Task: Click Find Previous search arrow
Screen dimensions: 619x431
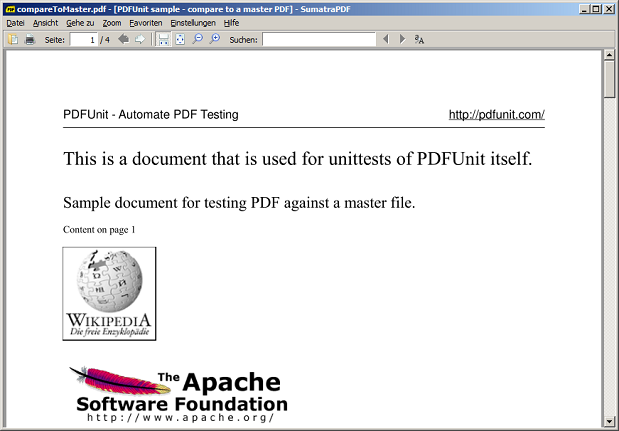Action: 385,39
